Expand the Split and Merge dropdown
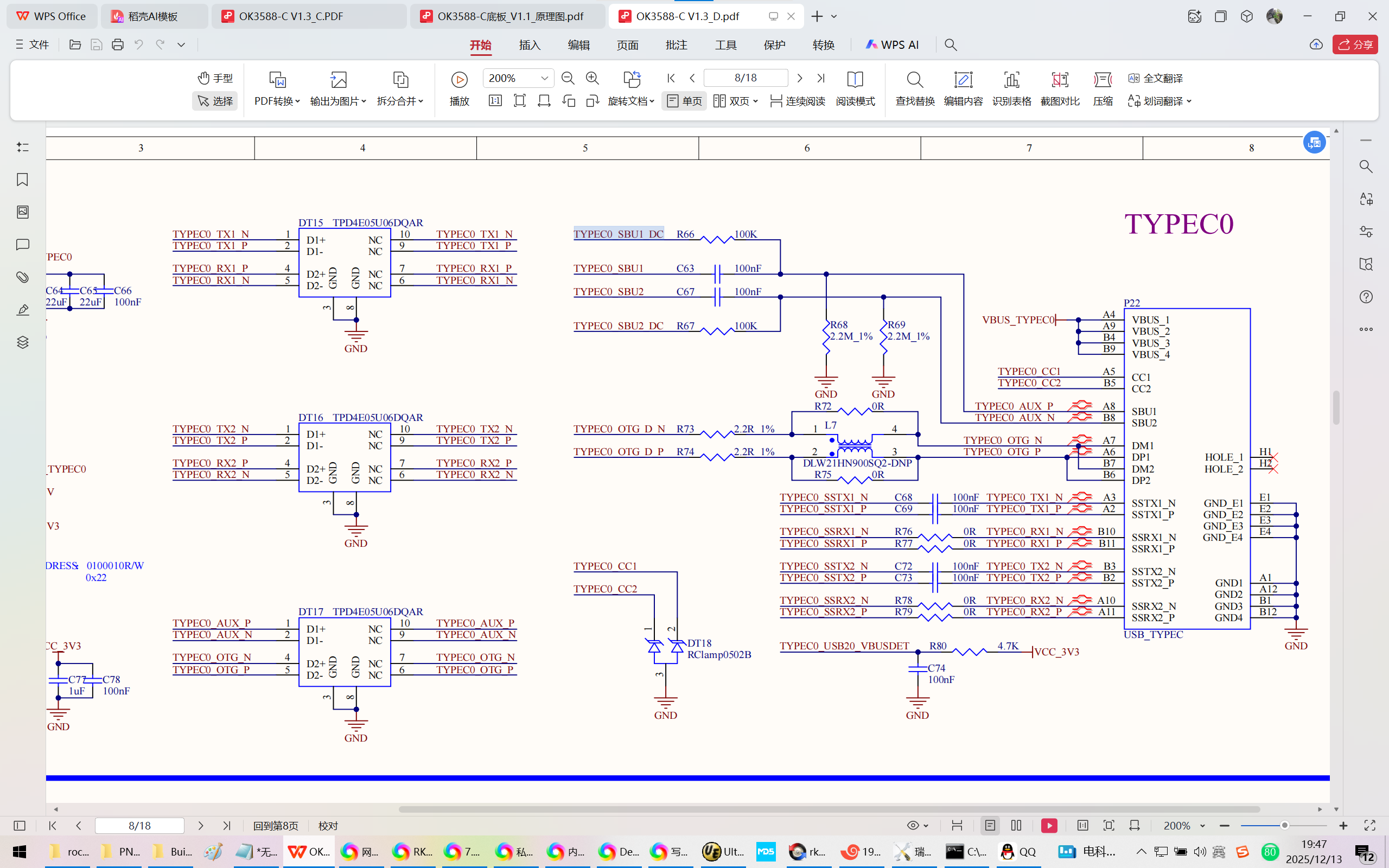 point(400,101)
